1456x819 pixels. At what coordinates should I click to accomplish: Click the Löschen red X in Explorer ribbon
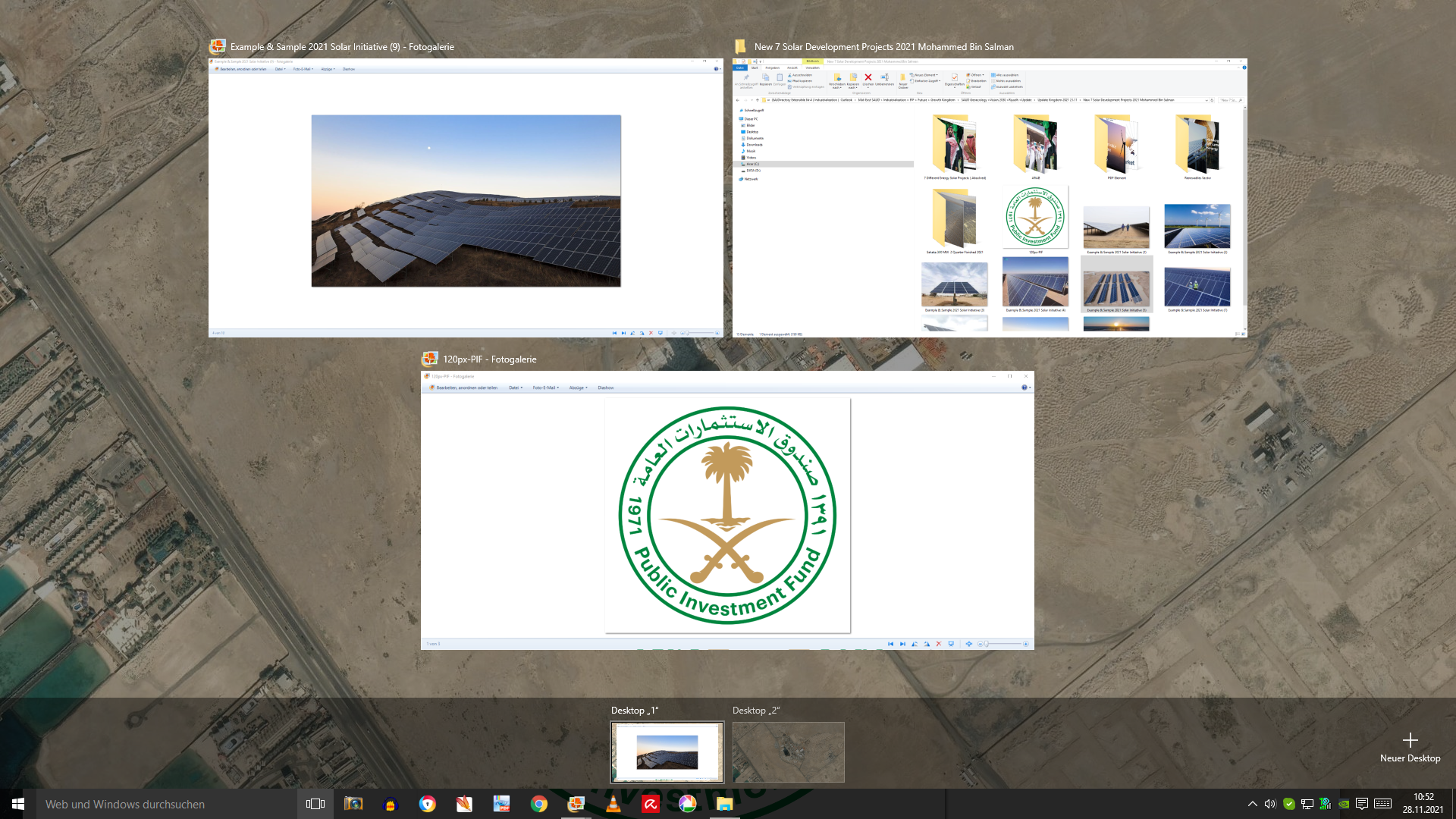868,80
